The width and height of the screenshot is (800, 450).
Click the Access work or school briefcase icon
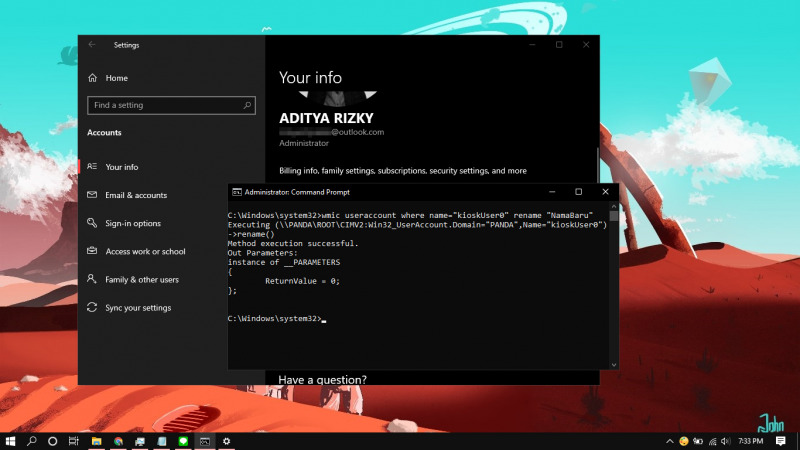[x=92, y=251]
